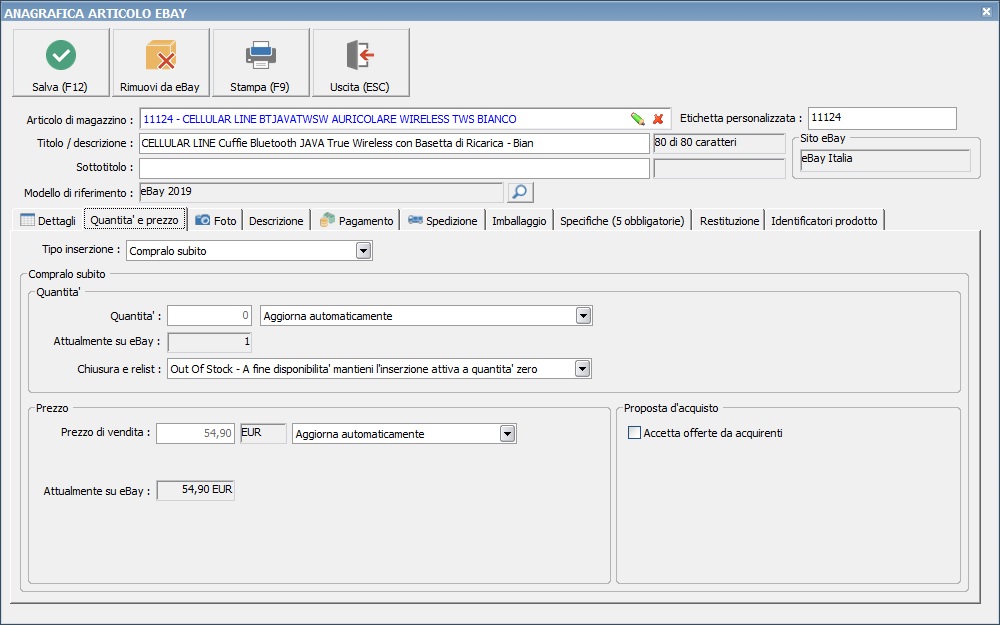Go to the Descrizione tab
Screen dimensions: 1000x625
(276, 221)
